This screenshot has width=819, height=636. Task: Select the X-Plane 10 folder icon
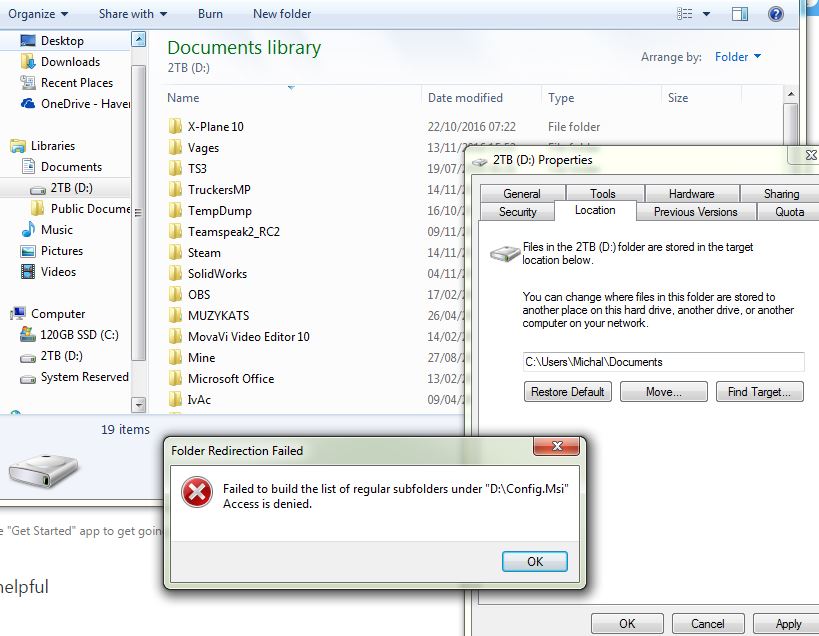(175, 126)
